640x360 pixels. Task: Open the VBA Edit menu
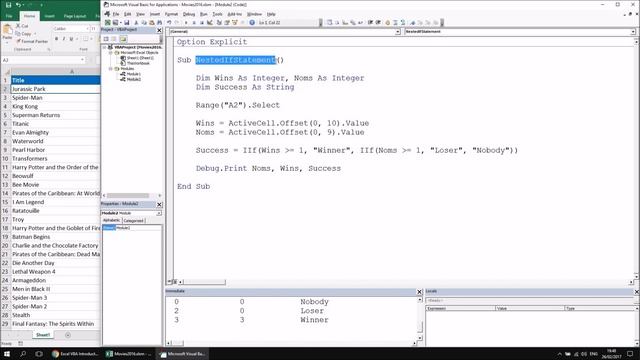click(127, 14)
